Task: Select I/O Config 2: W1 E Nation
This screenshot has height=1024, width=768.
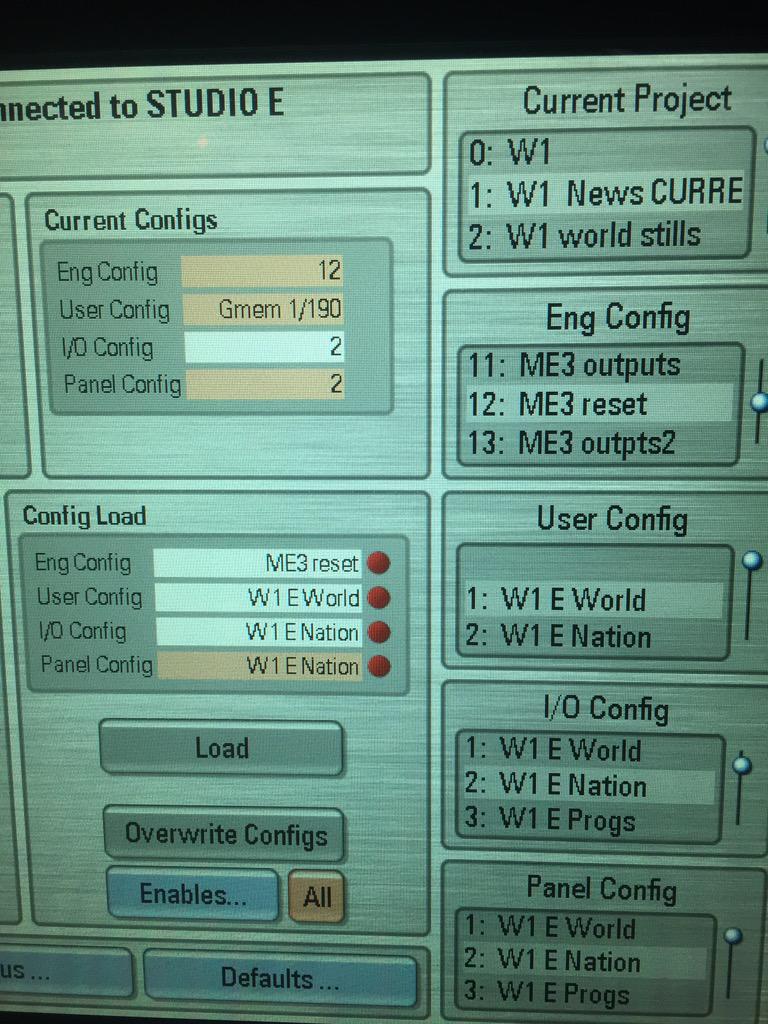Action: click(589, 786)
